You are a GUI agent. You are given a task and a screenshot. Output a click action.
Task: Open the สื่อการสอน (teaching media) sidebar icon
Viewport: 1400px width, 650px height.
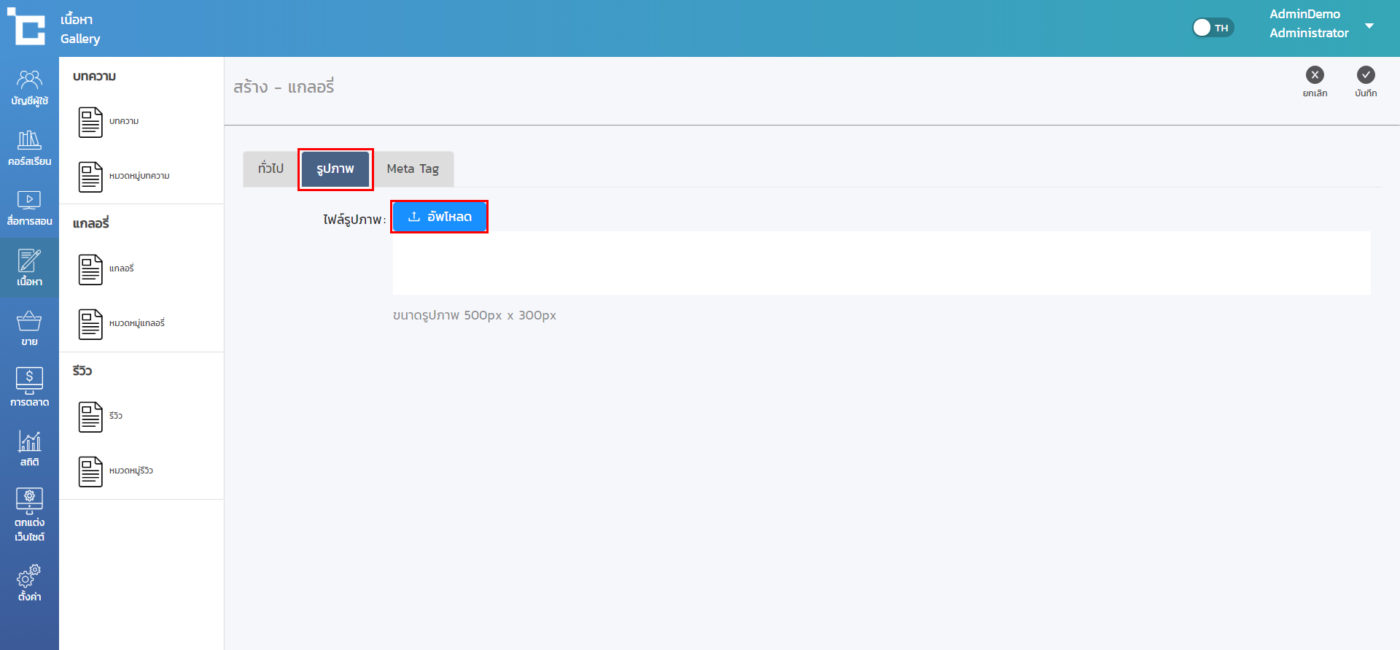click(29, 207)
